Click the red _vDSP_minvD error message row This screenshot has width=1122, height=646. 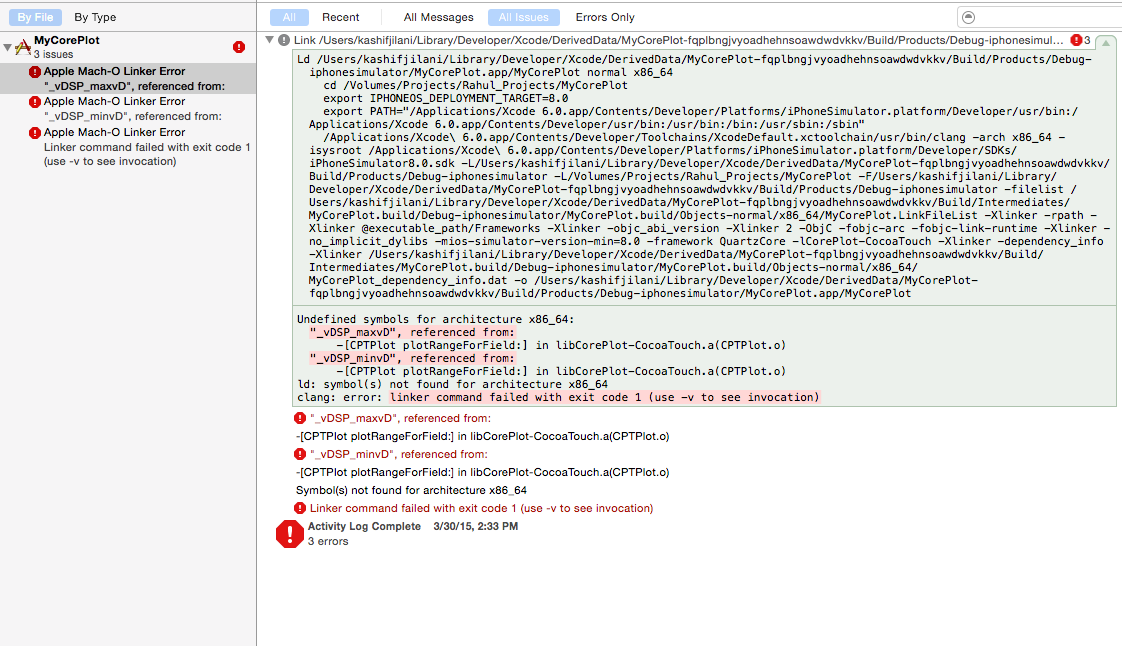pyautogui.click(x=399, y=454)
